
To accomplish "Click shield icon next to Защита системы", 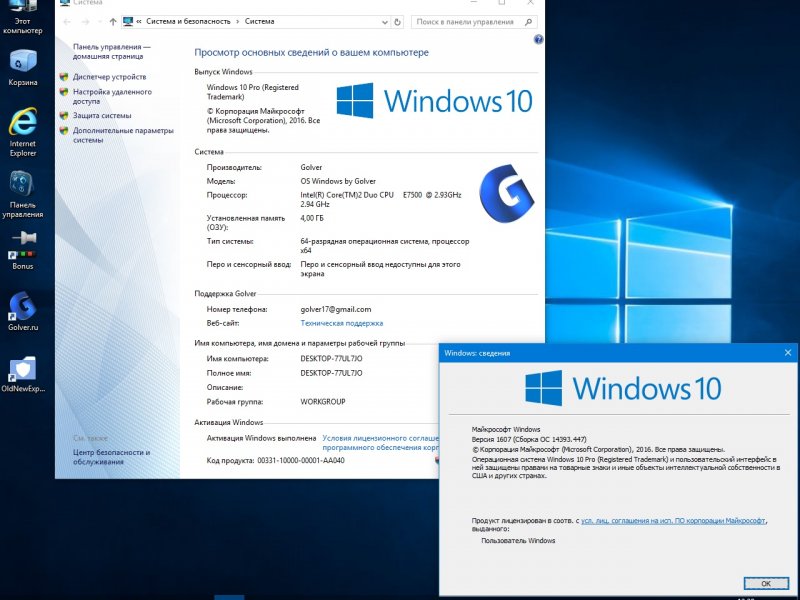I will coord(64,116).
